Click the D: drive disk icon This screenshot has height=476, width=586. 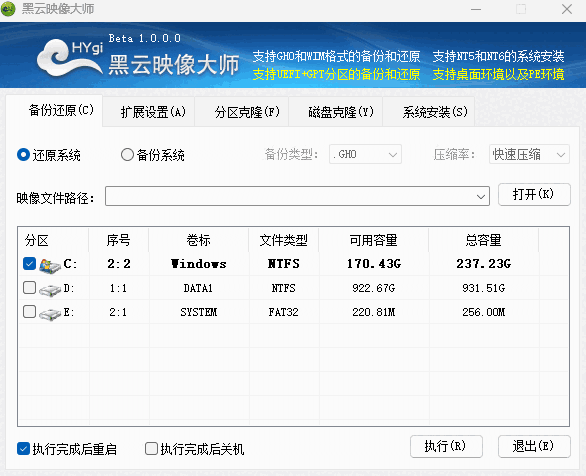pyautogui.click(x=50, y=290)
